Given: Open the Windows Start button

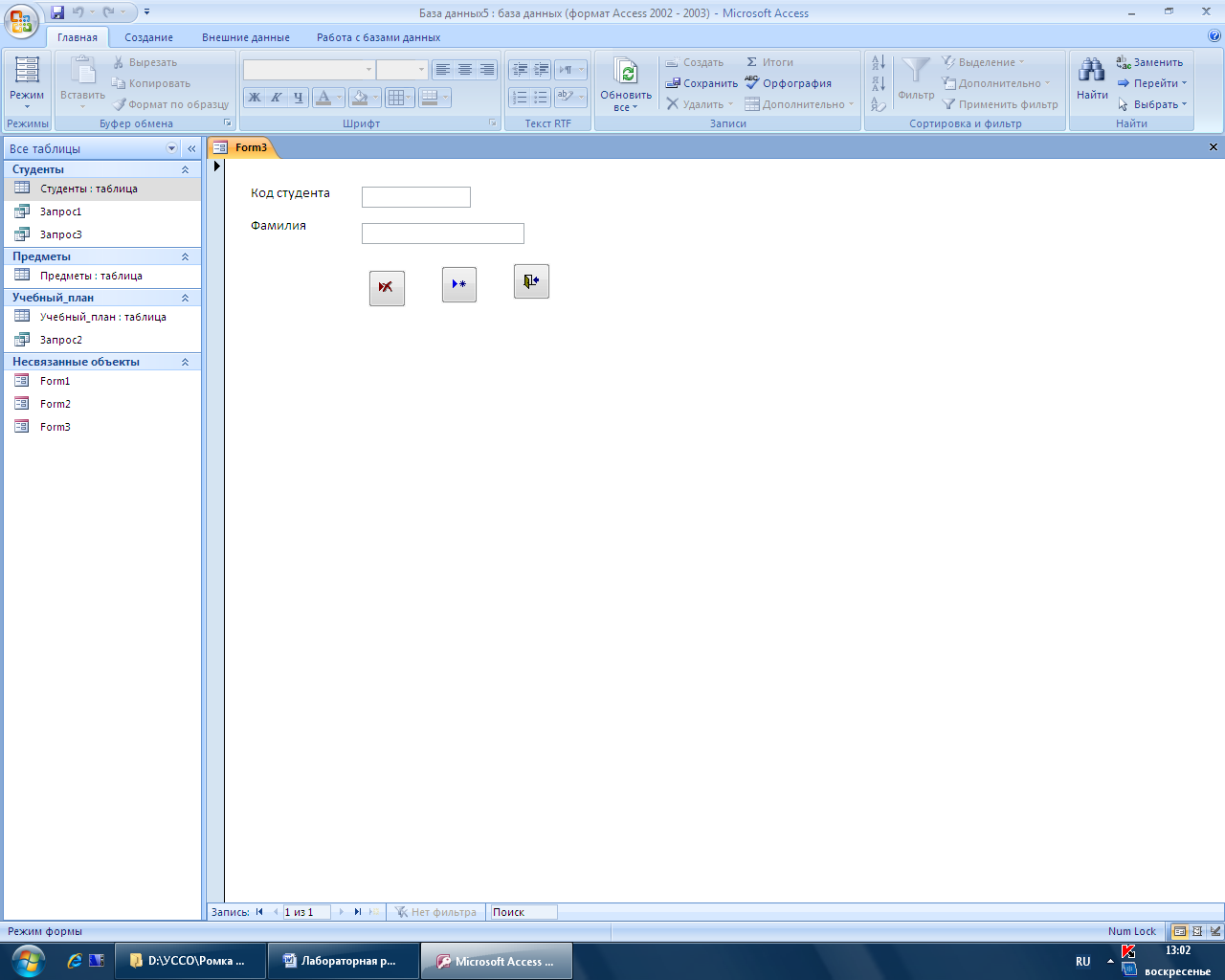Looking at the screenshot, I should click(27, 961).
